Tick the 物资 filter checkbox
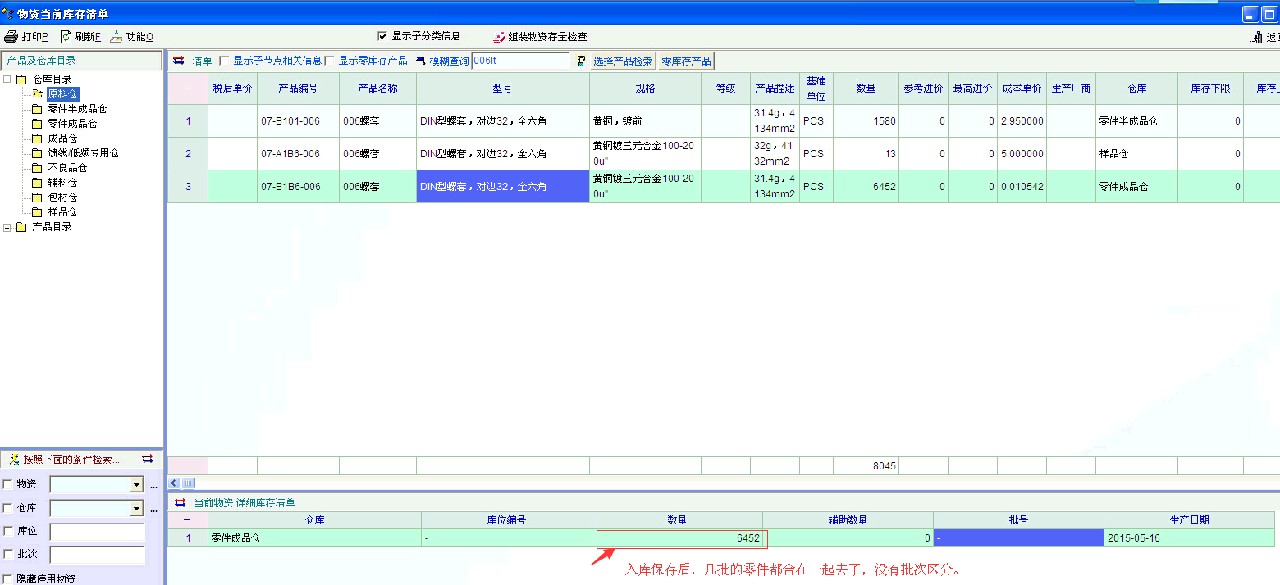The width and height of the screenshot is (1280, 585). coord(8,484)
